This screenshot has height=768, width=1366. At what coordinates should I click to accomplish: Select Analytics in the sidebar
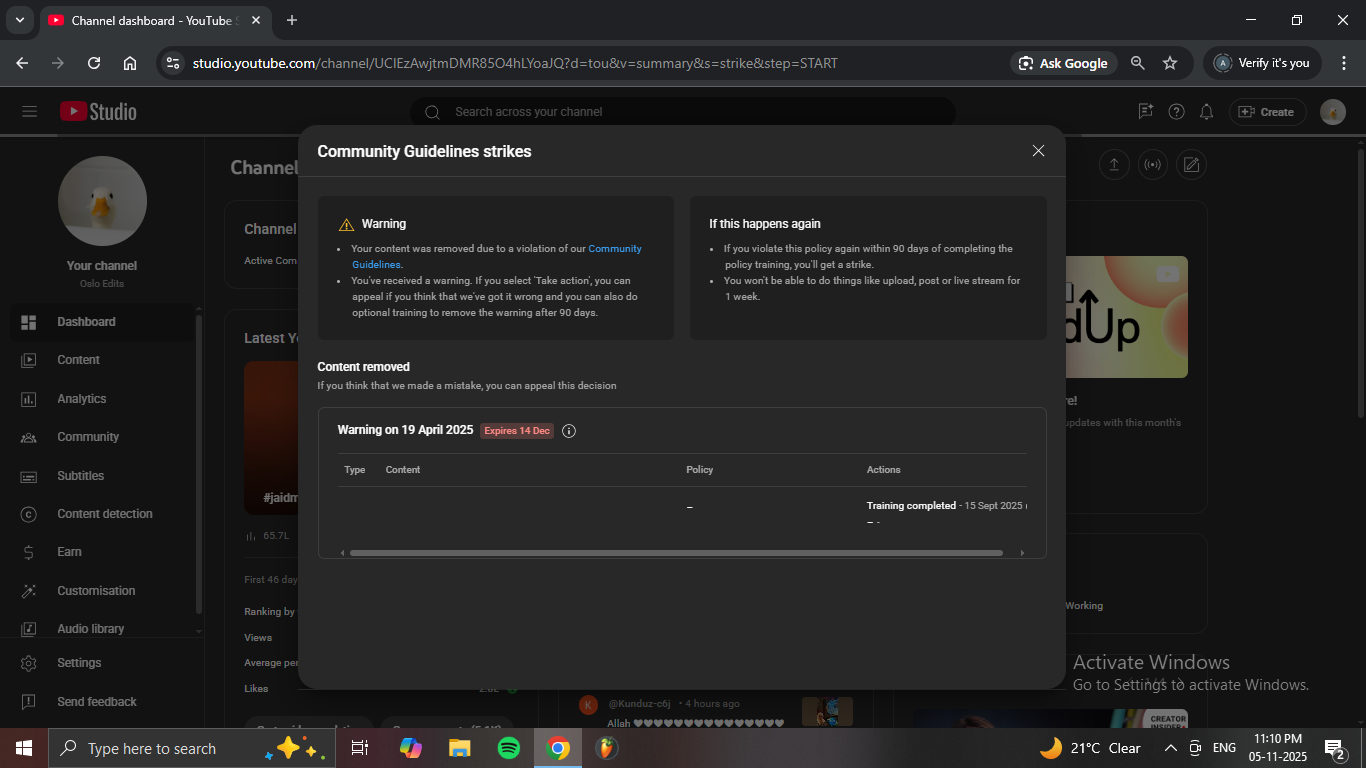[81, 399]
